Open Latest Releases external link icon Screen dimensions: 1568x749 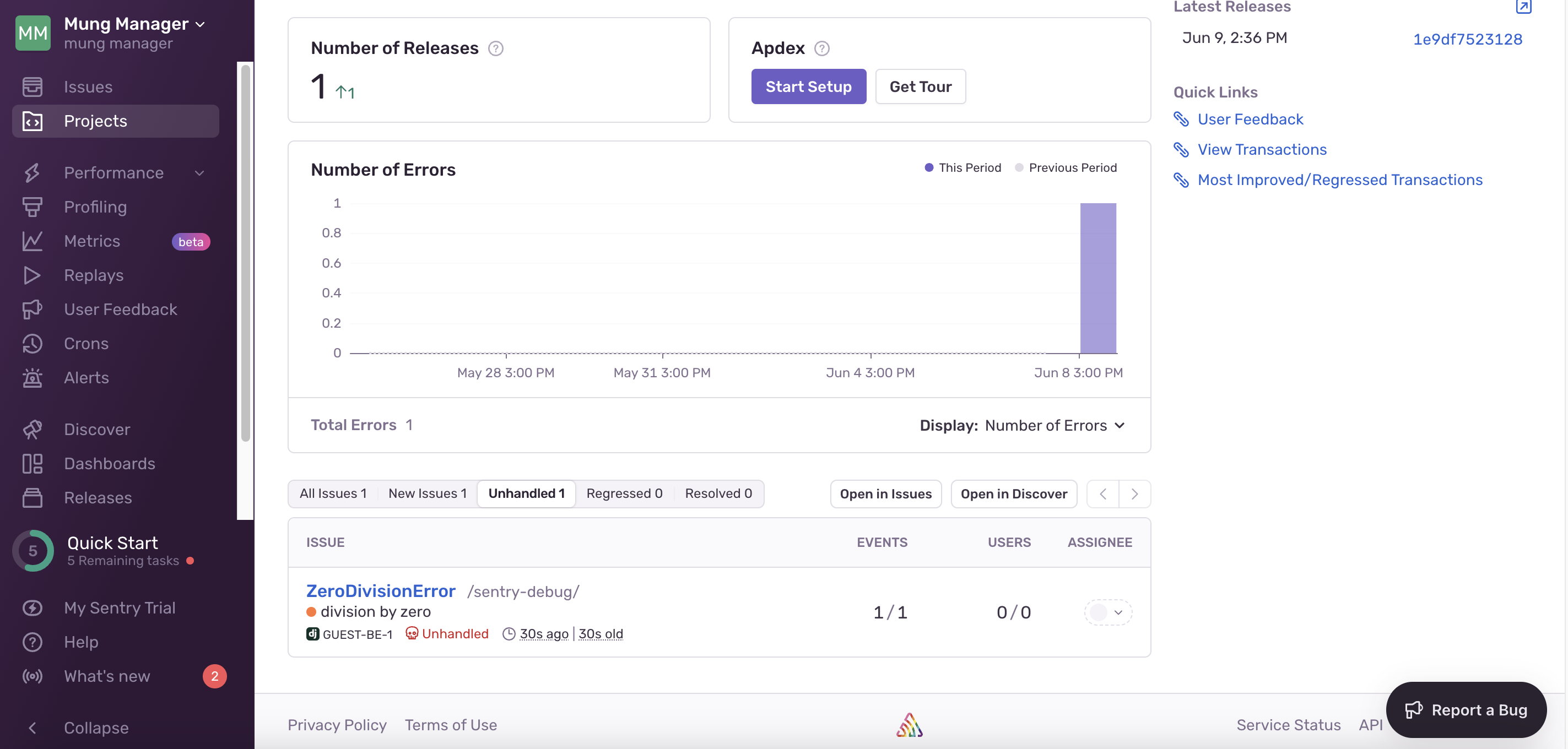[x=1523, y=7]
